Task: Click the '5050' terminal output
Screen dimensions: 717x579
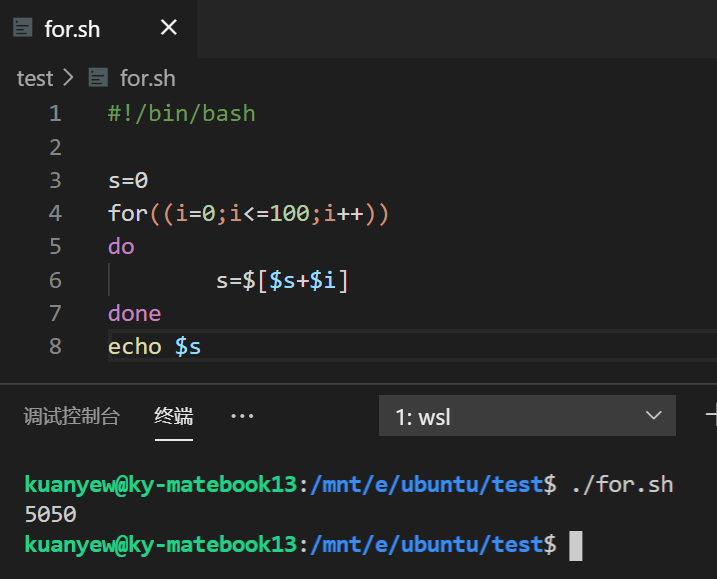Action: pyautogui.click(x=51, y=514)
